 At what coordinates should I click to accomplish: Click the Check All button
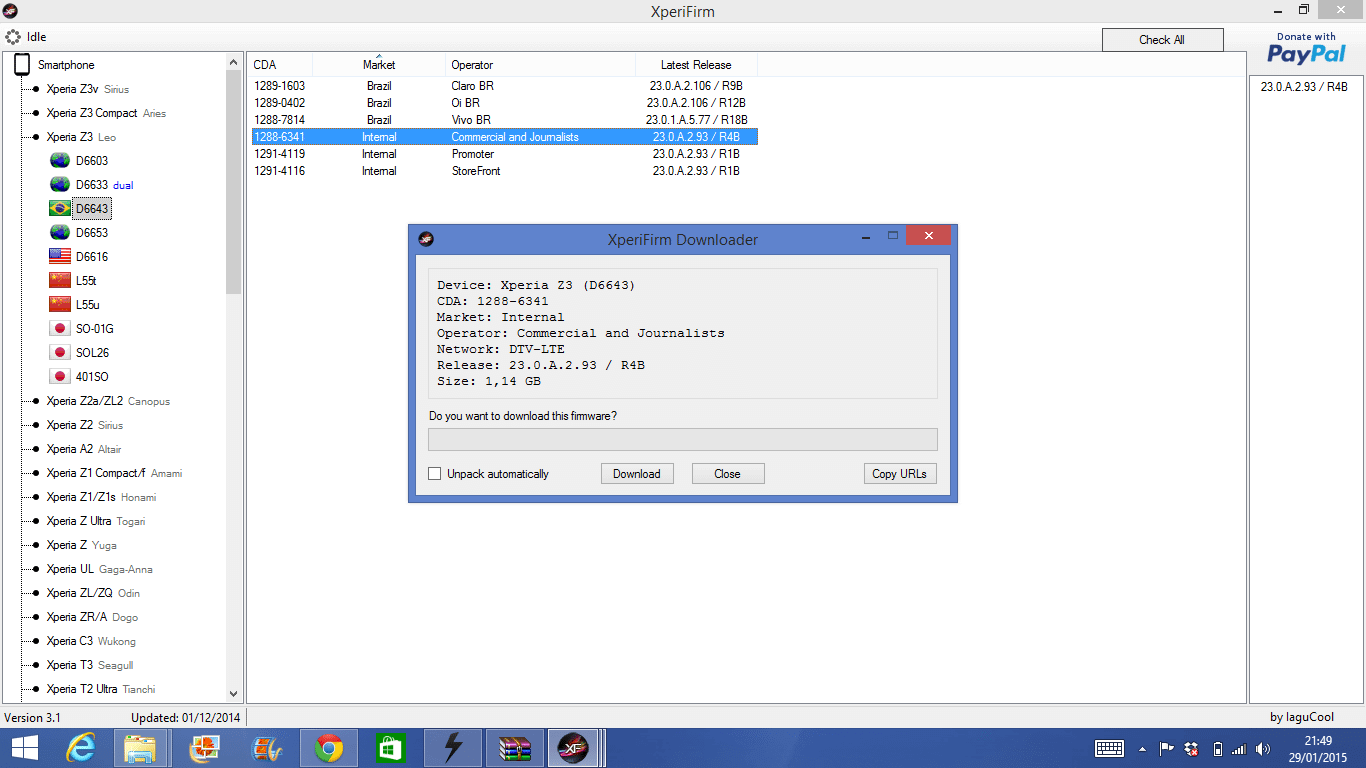click(x=1162, y=40)
